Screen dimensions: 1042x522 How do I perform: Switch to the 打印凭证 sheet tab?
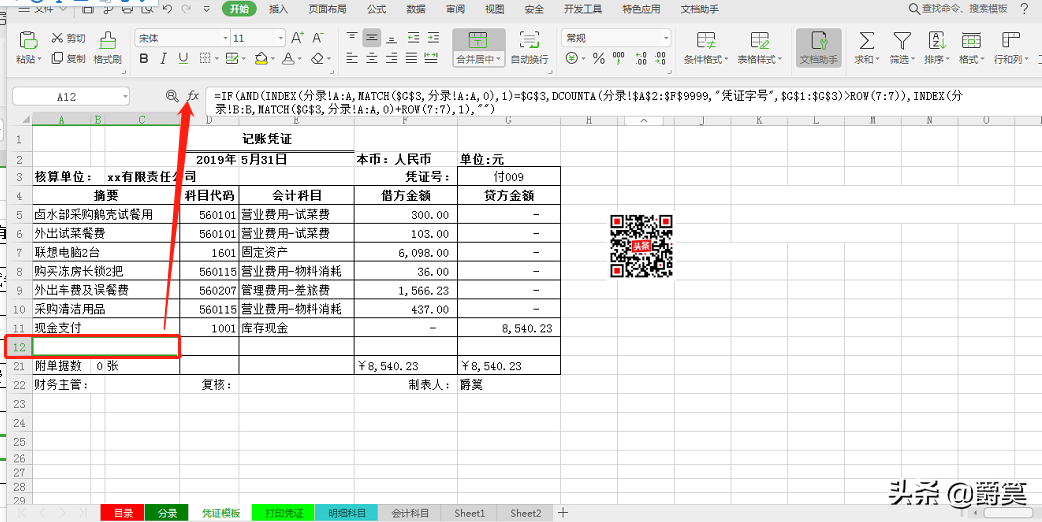(284, 513)
